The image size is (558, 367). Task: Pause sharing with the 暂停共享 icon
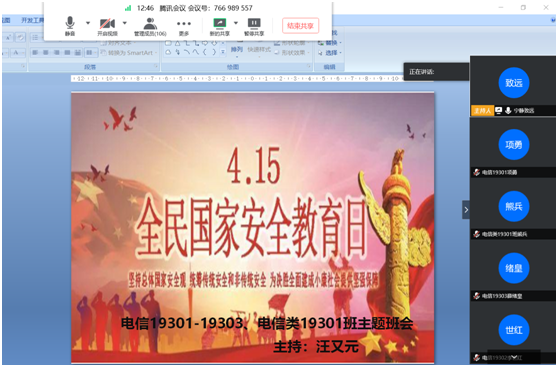[x=254, y=27]
